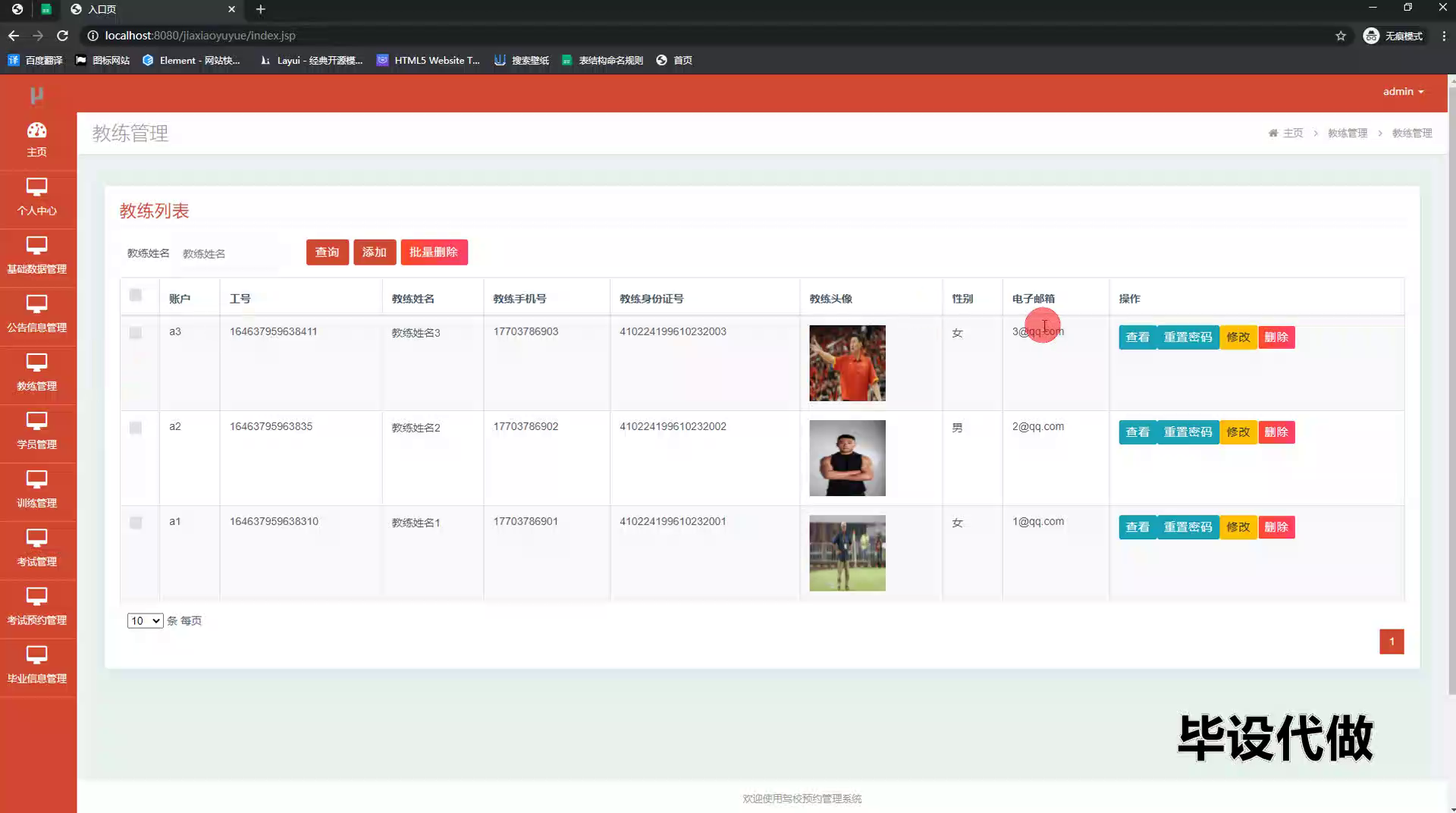Click the 无痕模式 incognito icon
The width and height of the screenshot is (1456, 813).
[1371, 36]
